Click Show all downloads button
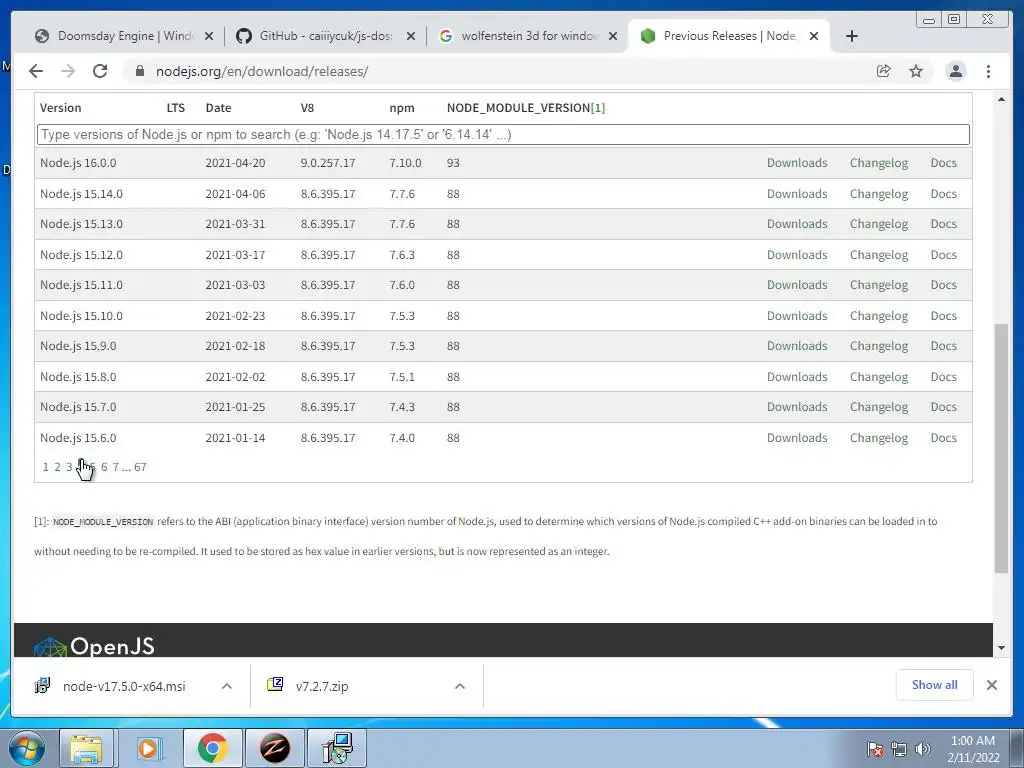The width and height of the screenshot is (1024, 768). click(935, 684)
